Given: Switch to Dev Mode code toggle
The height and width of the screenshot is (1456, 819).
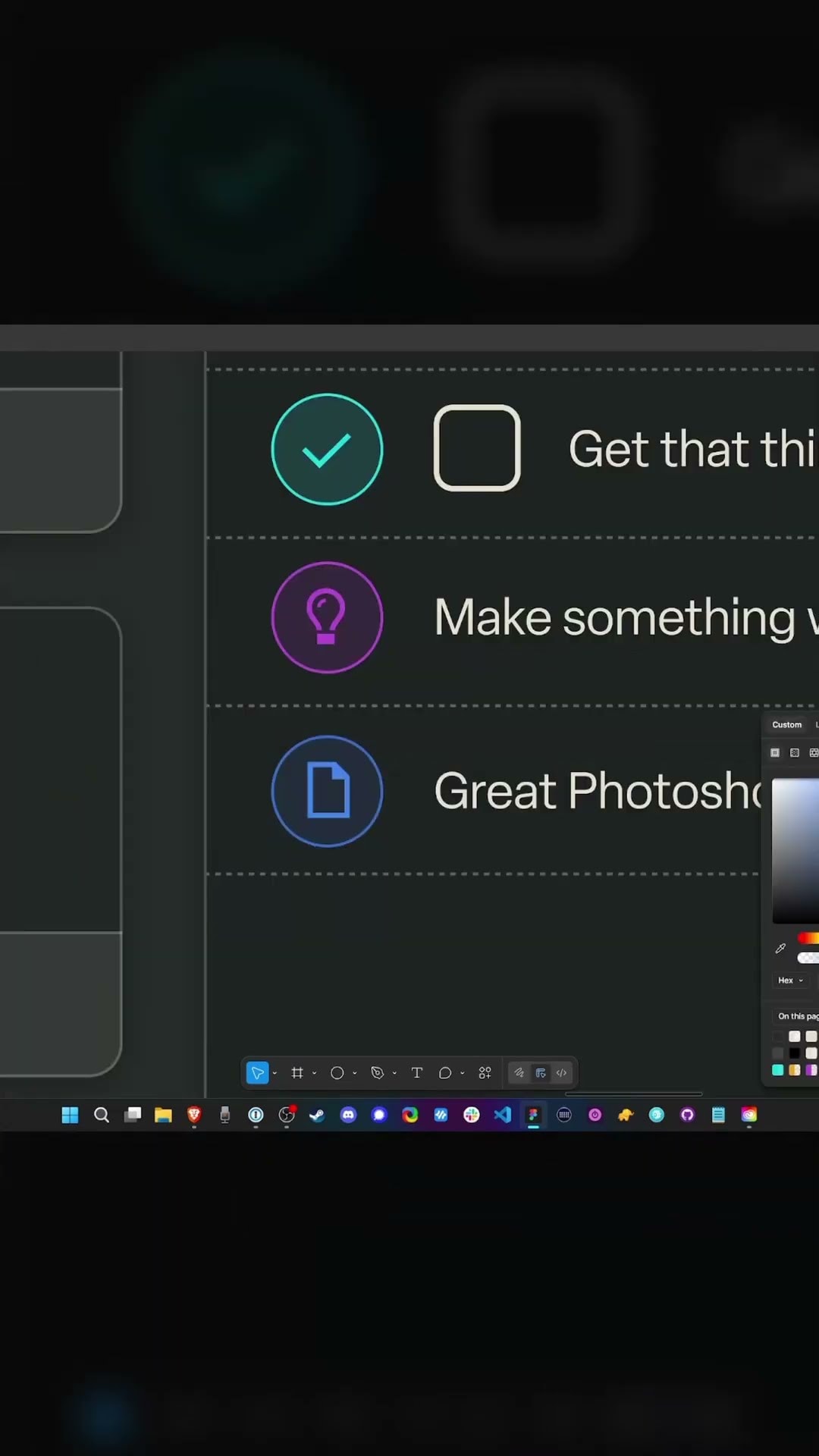Looking at the screenshot, I should coord(561,1072).
